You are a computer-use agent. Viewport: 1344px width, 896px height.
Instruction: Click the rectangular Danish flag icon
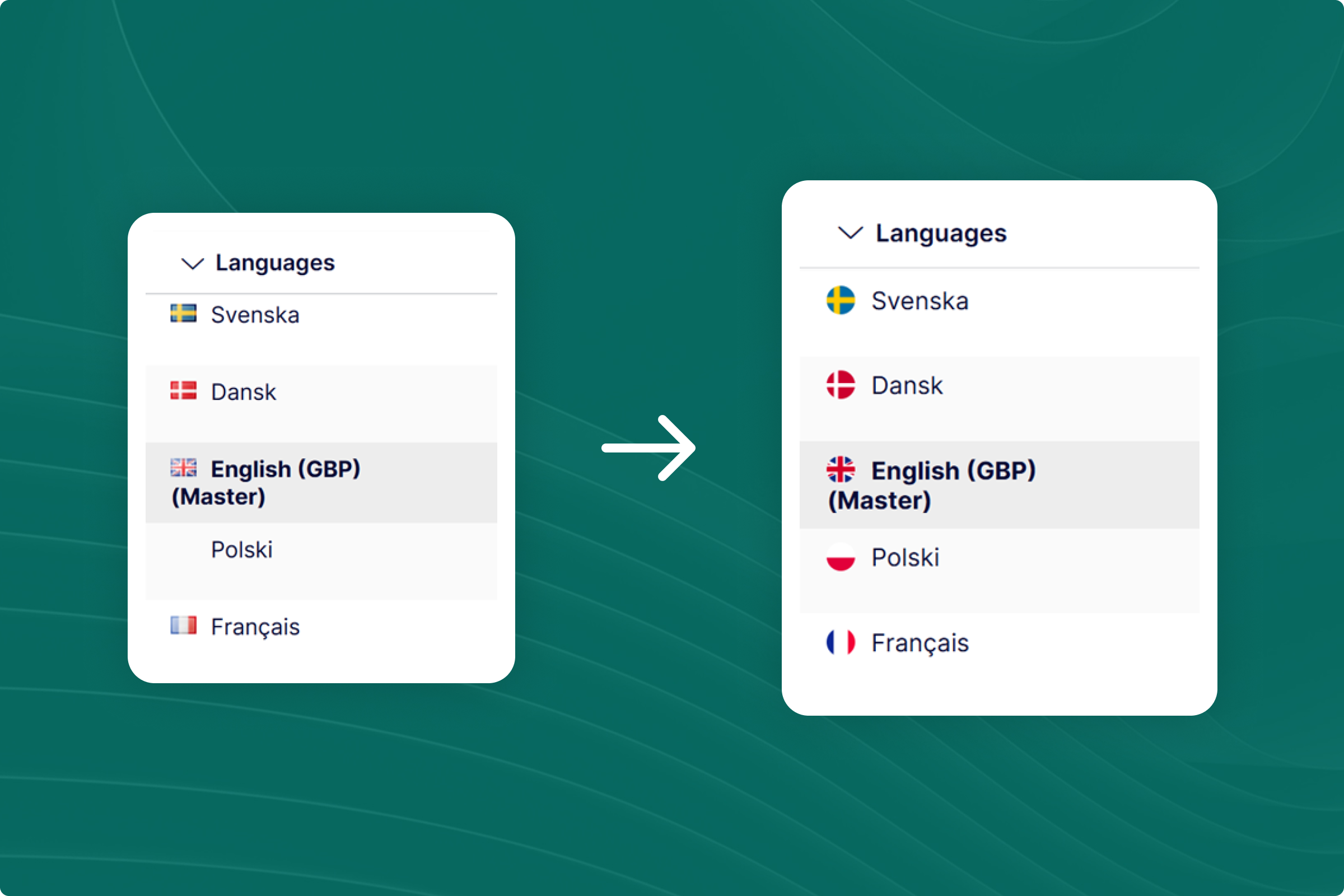pos(184,391)
